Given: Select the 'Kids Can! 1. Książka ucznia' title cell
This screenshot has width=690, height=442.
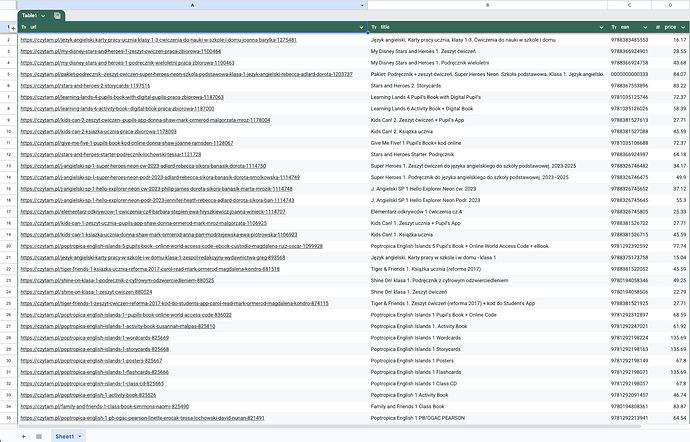Looking at the screenshot, I should point(488,235).
